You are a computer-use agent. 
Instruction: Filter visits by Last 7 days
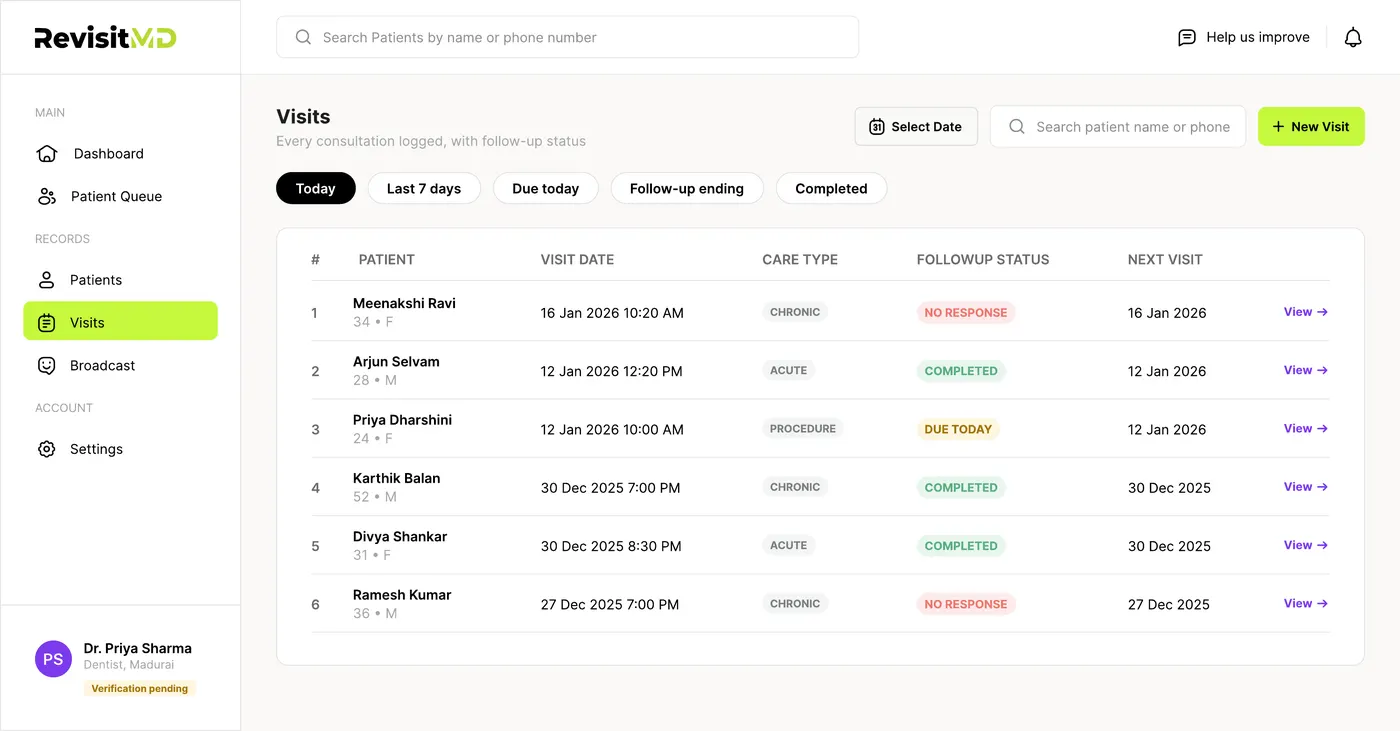424,188
